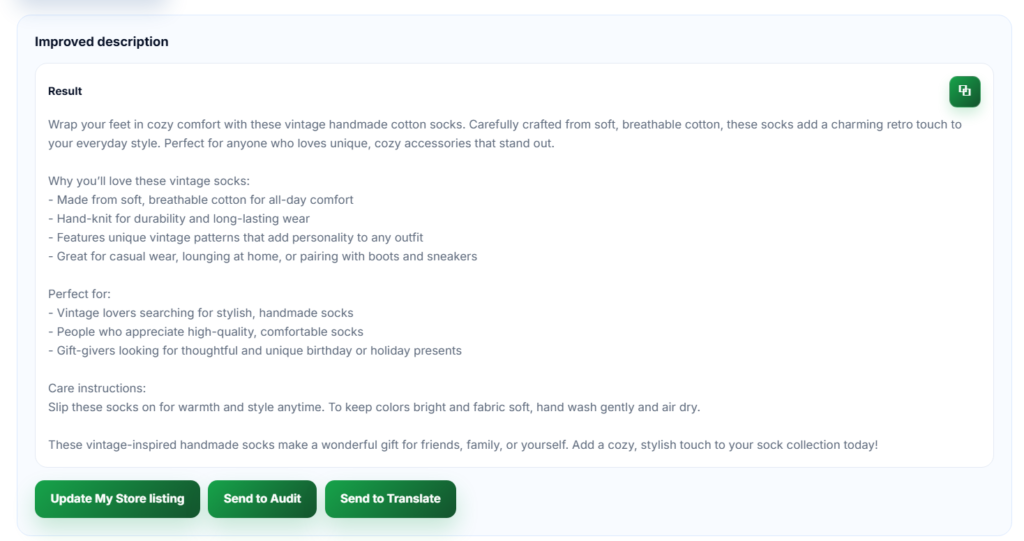
Task: Click the 'Vintage lovers searching' bullet
Action: point(200,313)
